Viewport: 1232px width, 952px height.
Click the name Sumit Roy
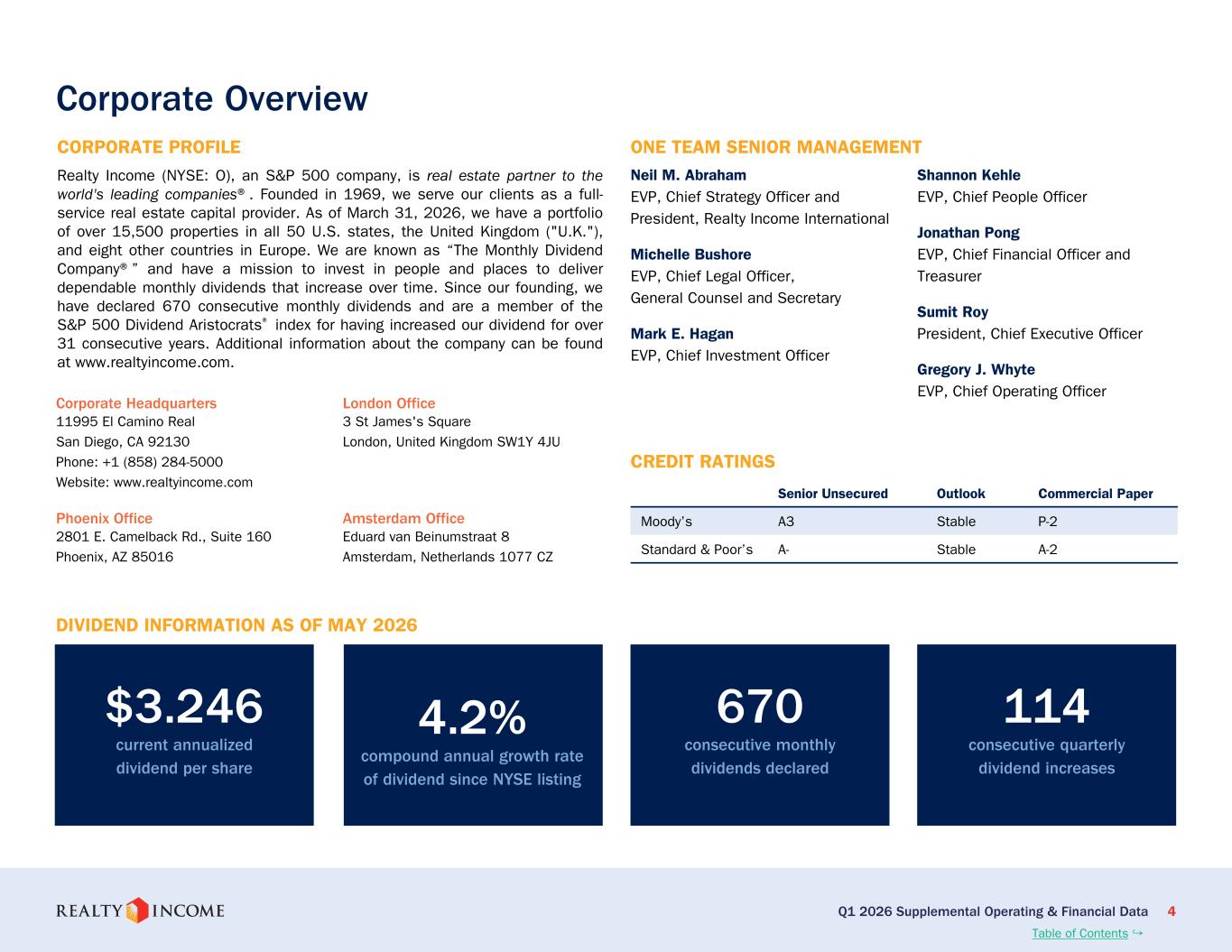[952, 312]
